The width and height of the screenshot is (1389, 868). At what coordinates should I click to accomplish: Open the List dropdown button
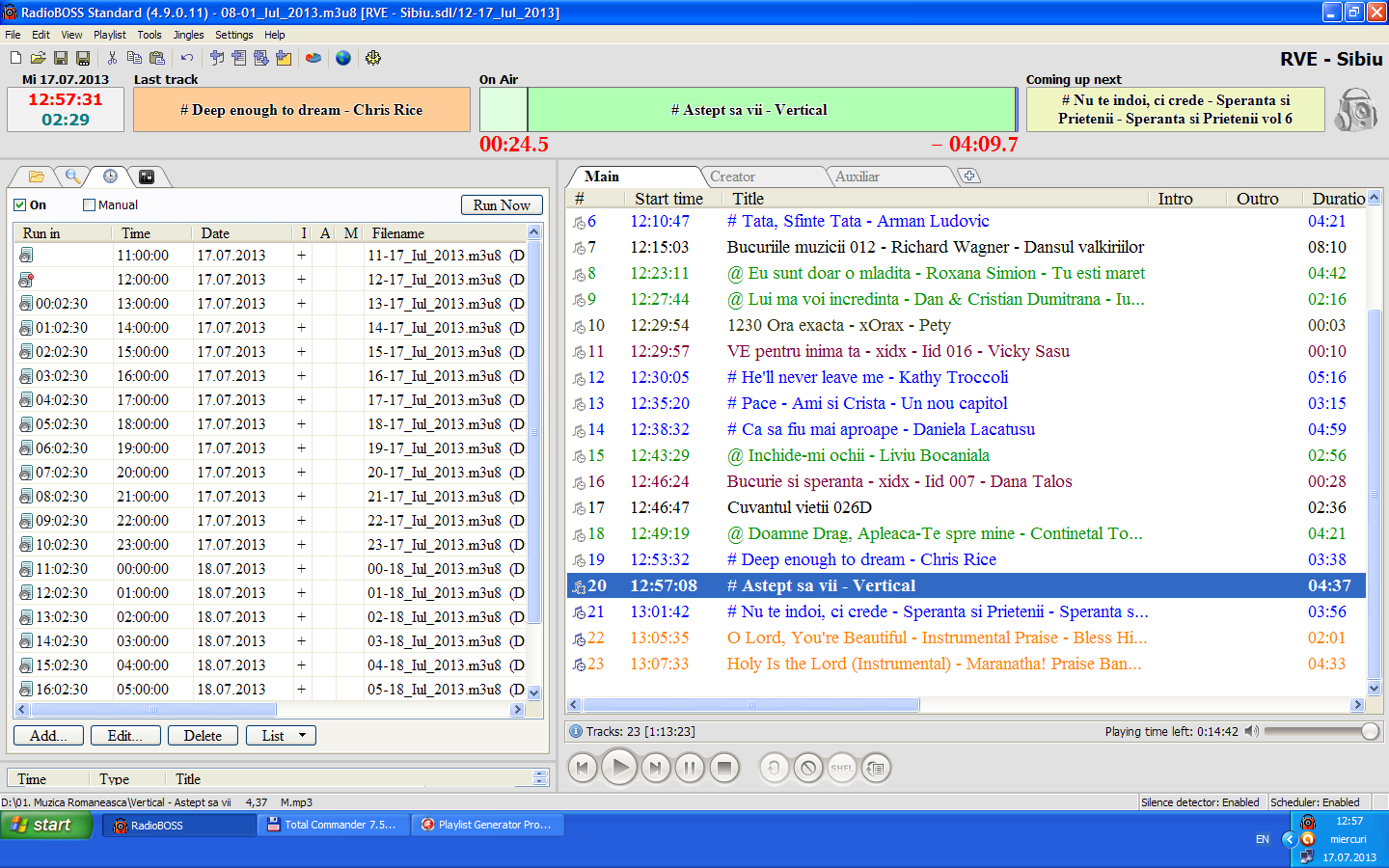coord(281,736)
